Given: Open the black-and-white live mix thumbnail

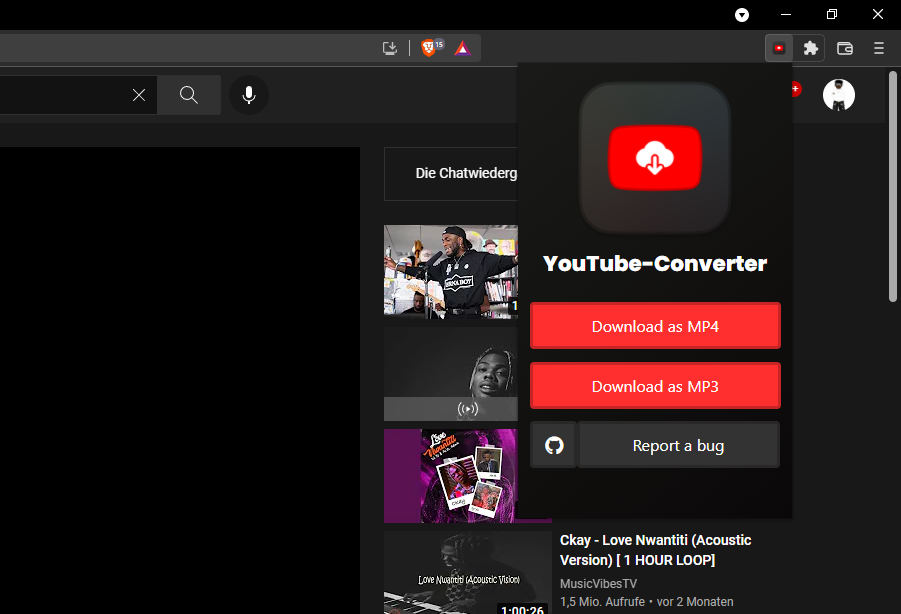Looking at the screenshot, I should 451,374.
